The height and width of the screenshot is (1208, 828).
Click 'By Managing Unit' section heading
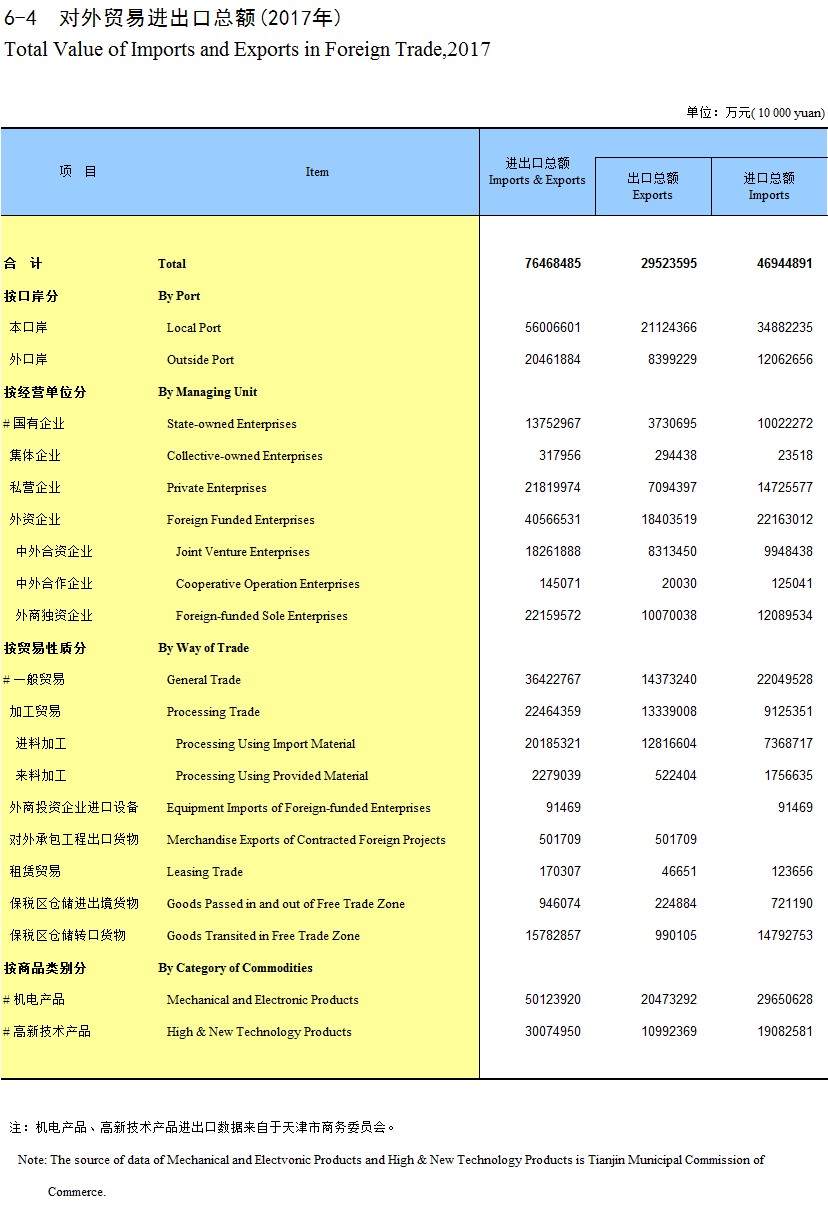pos(207,392)
